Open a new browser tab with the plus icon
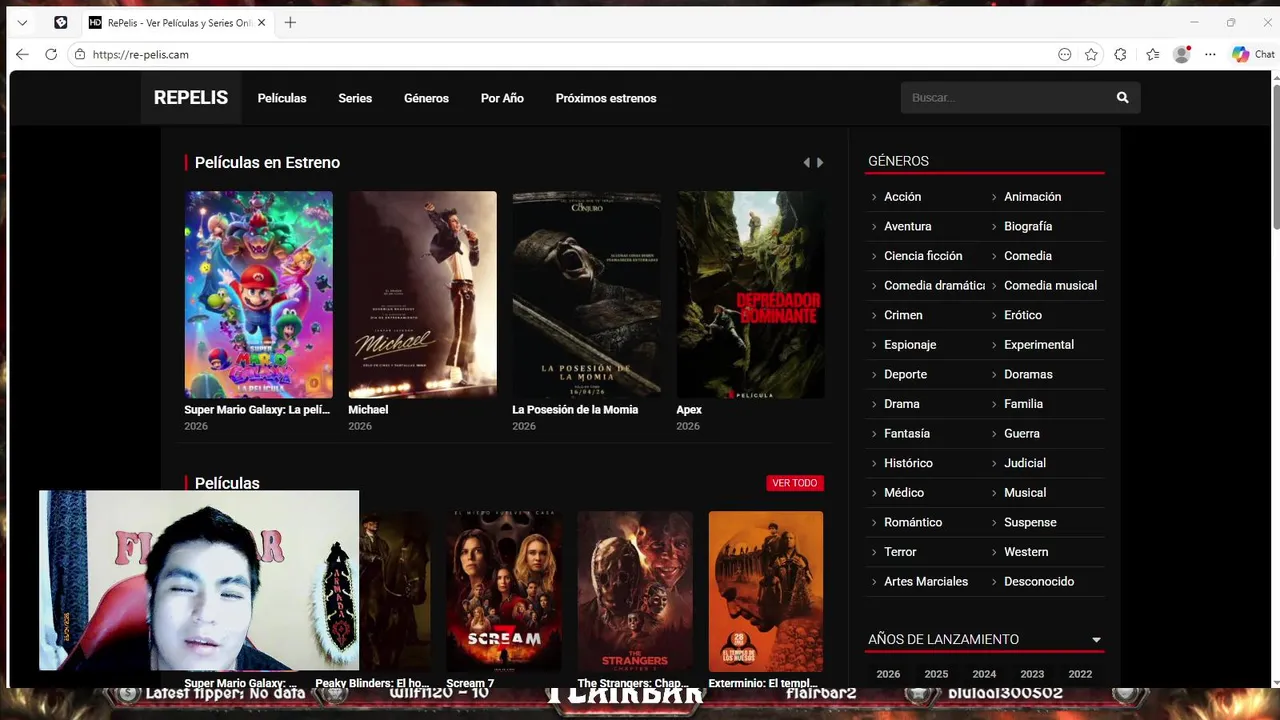Screen dimensions: 1280x720 tap(290, 22)
